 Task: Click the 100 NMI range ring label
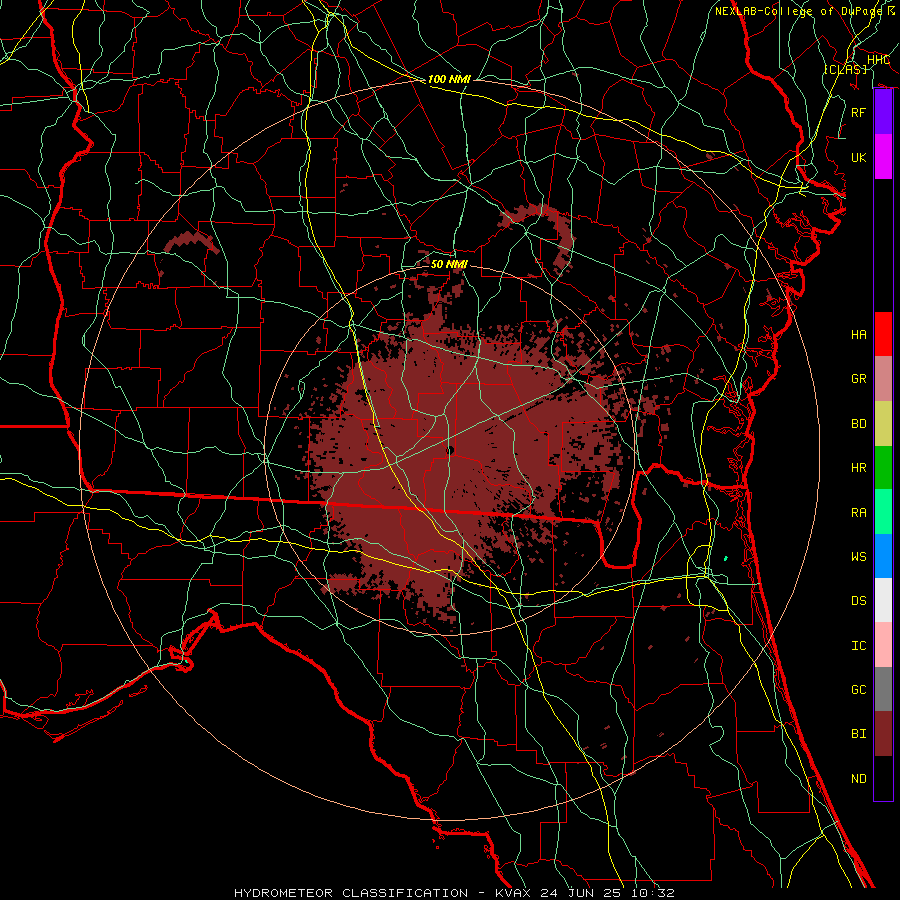tap(449, 79)
